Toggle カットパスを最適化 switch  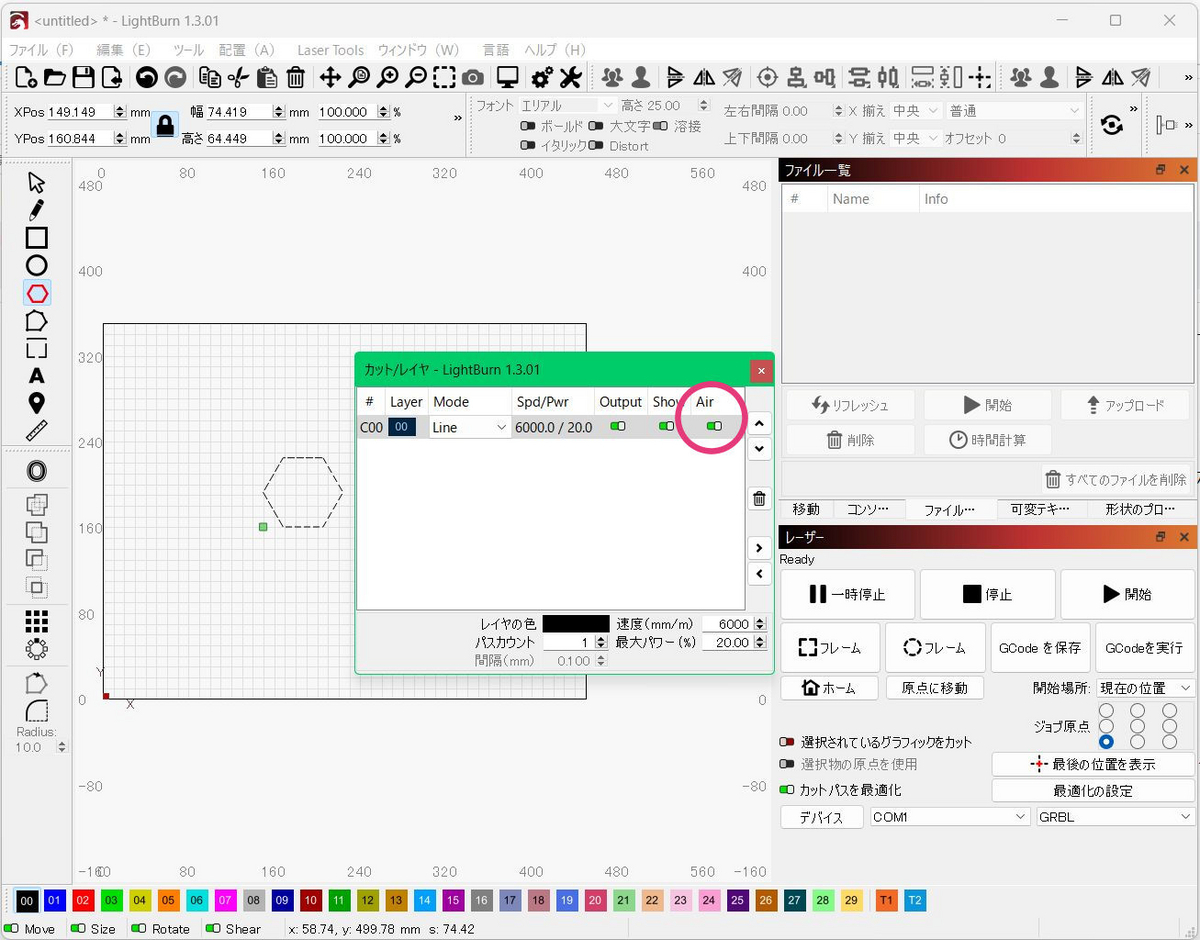788,790
